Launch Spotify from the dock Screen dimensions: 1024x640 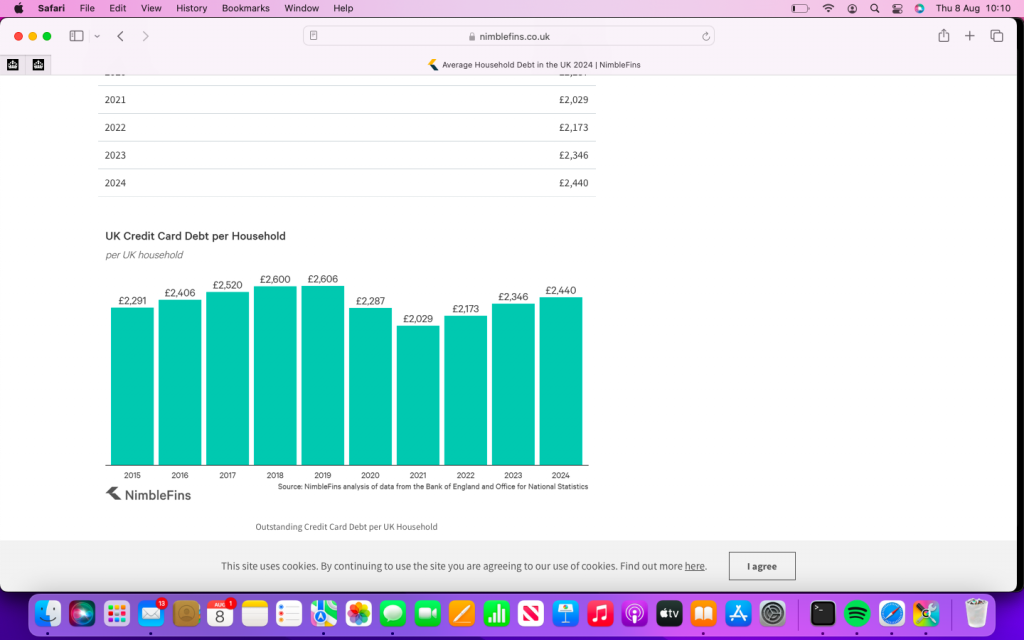click(x=857, y=613)
